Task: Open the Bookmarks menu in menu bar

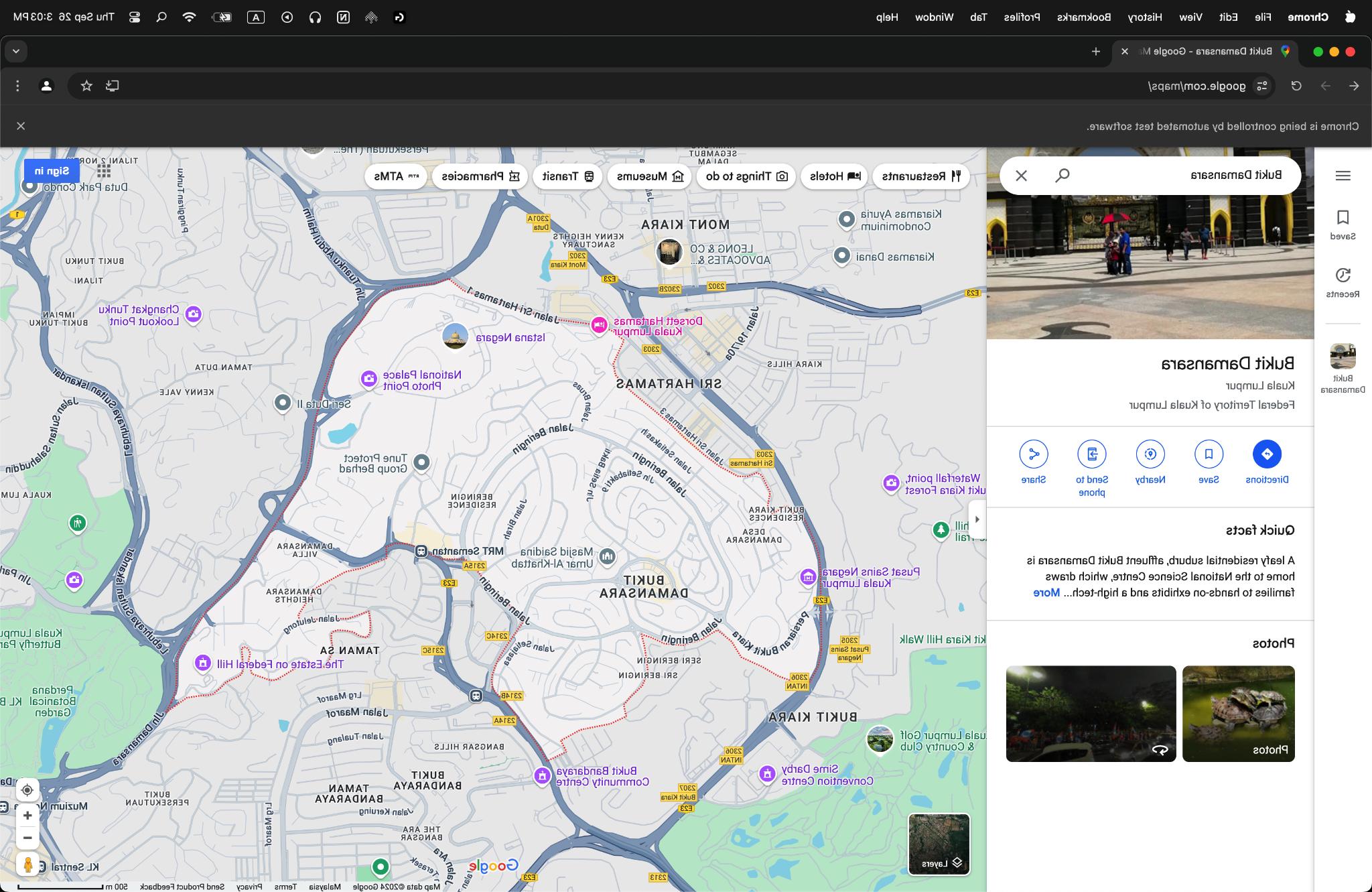Action: click(1084, 17)
